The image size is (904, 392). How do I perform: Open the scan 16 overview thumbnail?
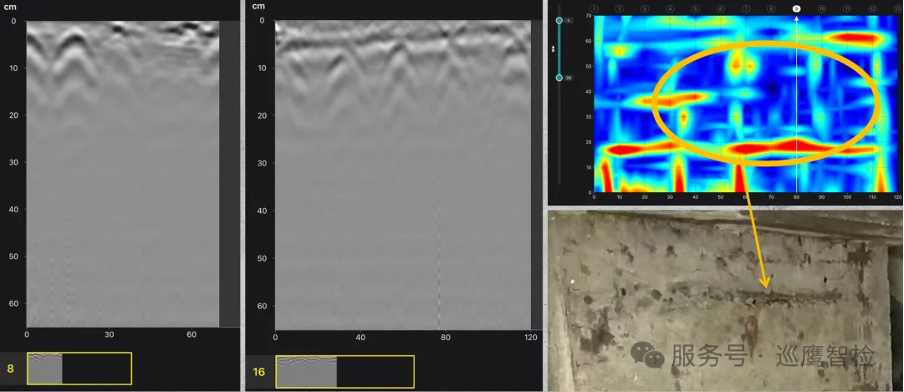pyautogui.click(x=345, y=371)
